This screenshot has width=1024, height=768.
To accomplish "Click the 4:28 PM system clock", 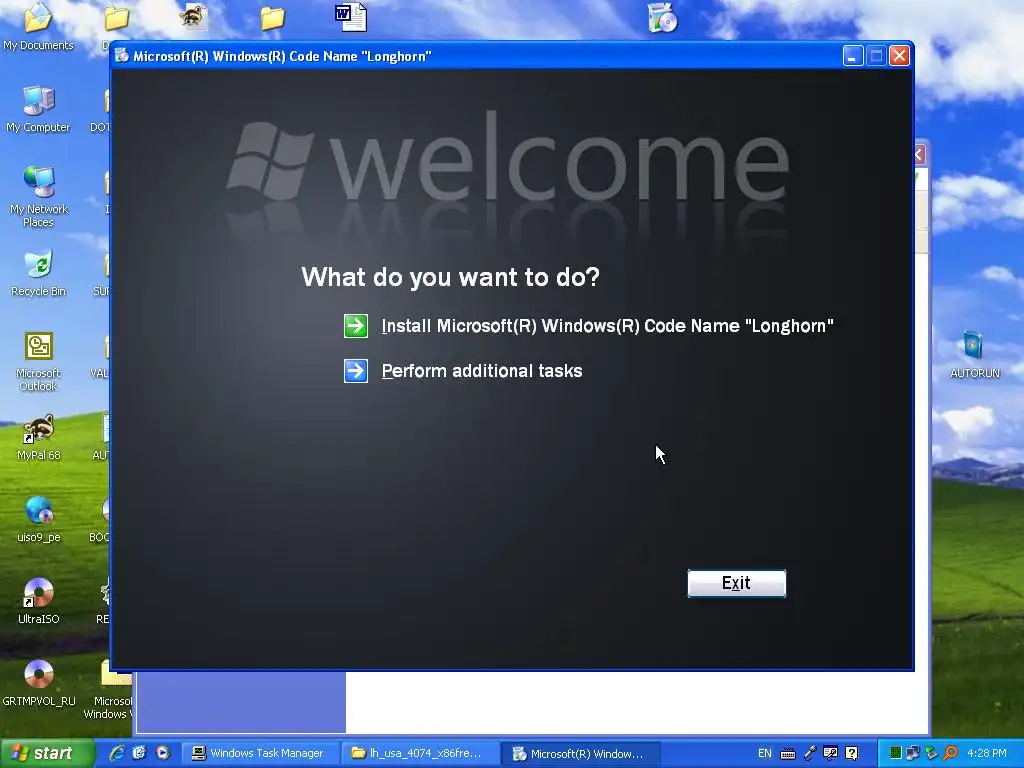I will pyautogui.click(x=987, y=753).
